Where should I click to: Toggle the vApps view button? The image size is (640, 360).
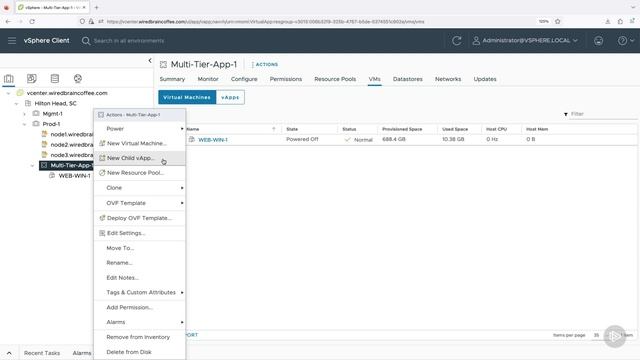tap(230, 98)
